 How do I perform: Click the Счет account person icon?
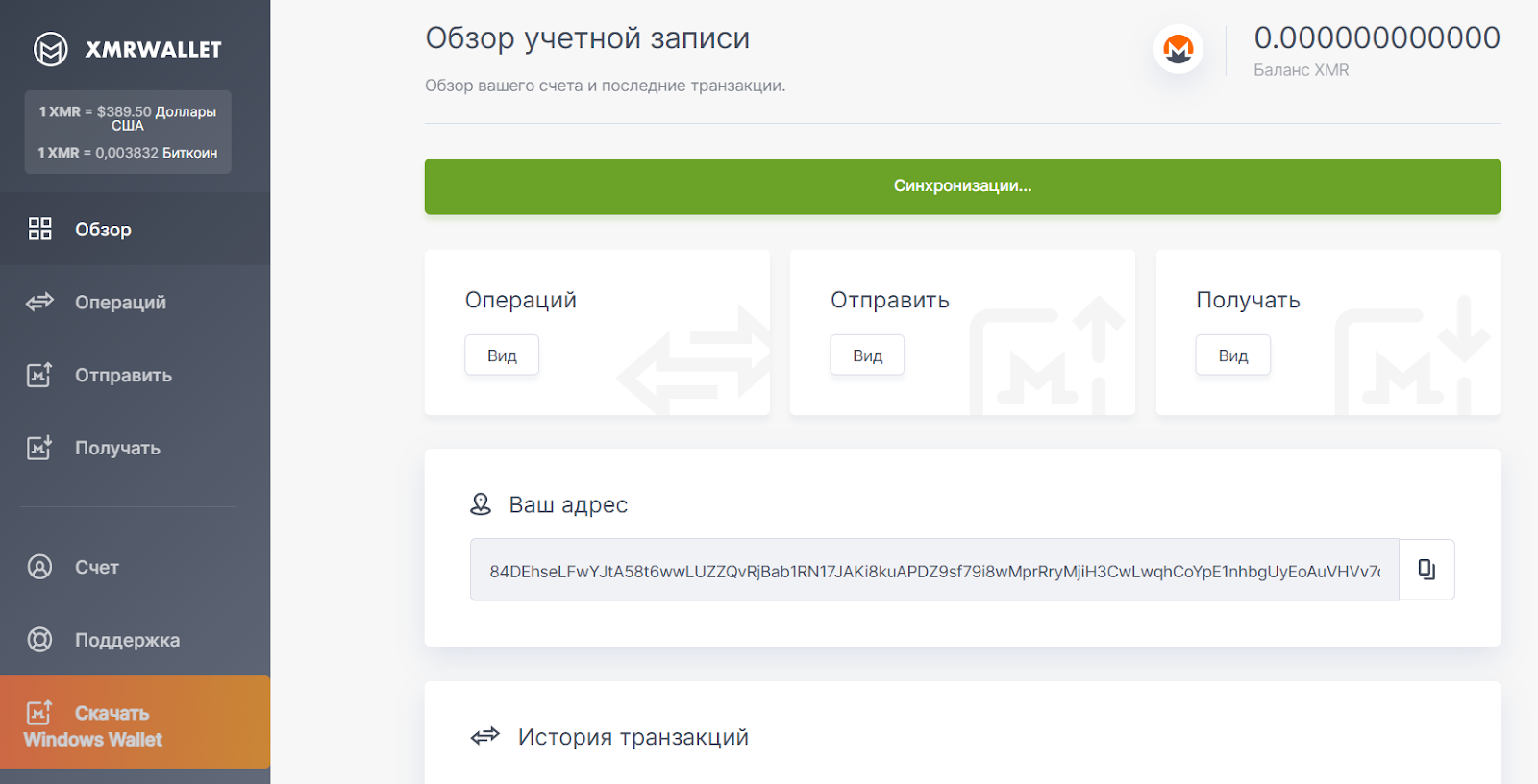[39, 567]
